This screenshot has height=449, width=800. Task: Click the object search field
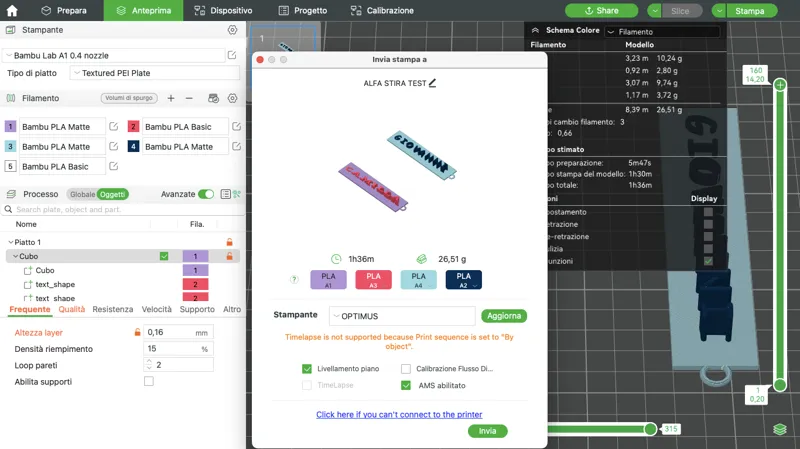(122, 209)
